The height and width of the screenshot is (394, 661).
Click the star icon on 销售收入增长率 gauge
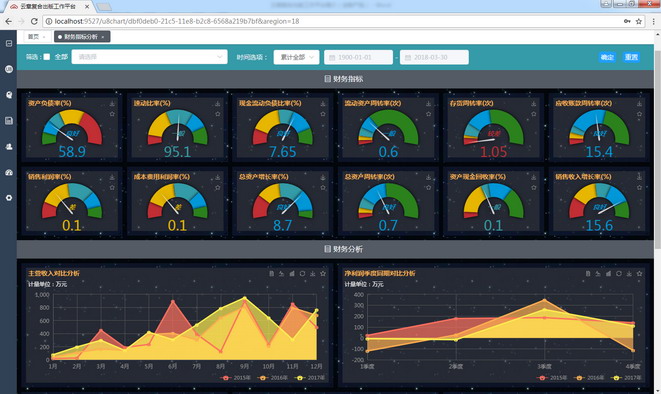pyautogui.click(x=639, y=188)
